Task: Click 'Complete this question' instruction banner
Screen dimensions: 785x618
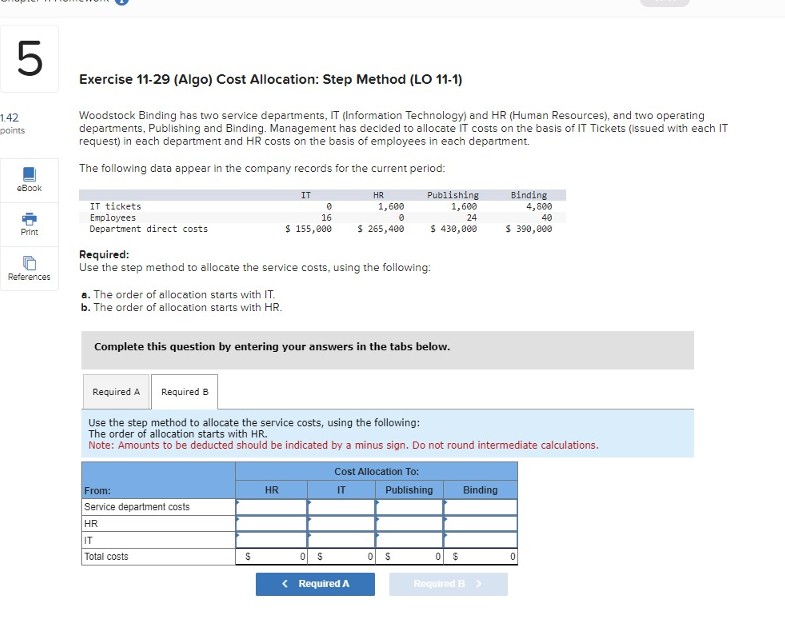Action: 387,350
